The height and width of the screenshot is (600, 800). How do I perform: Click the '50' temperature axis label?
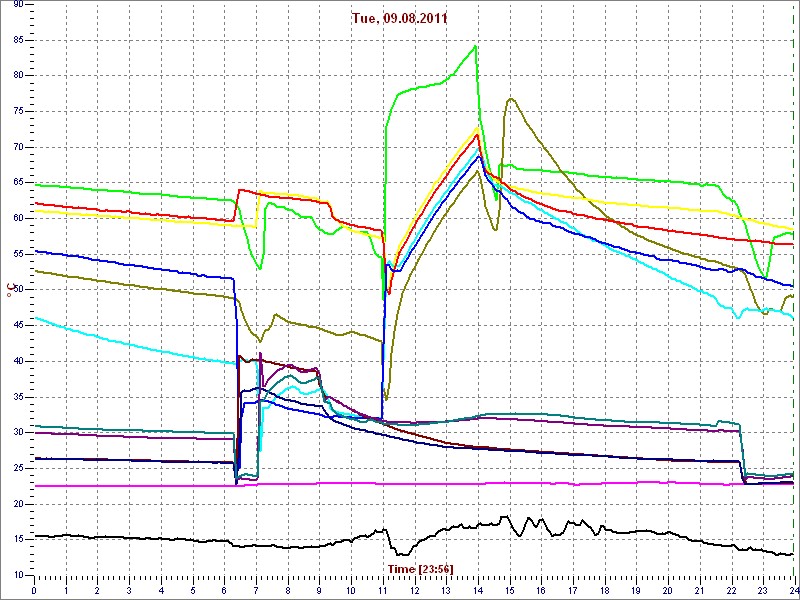[x=16, y=290]
